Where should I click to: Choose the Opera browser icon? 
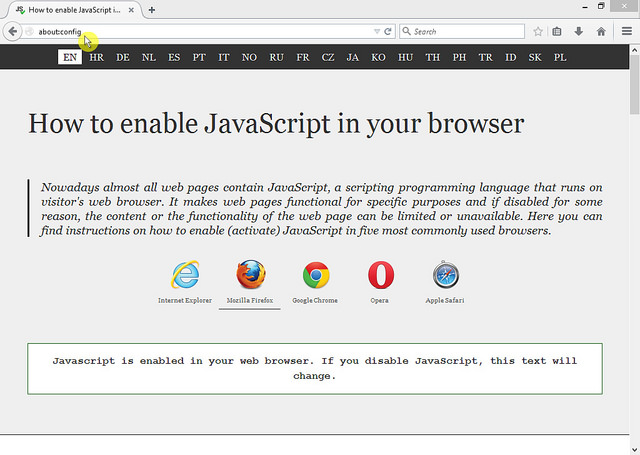pos(380,275)
